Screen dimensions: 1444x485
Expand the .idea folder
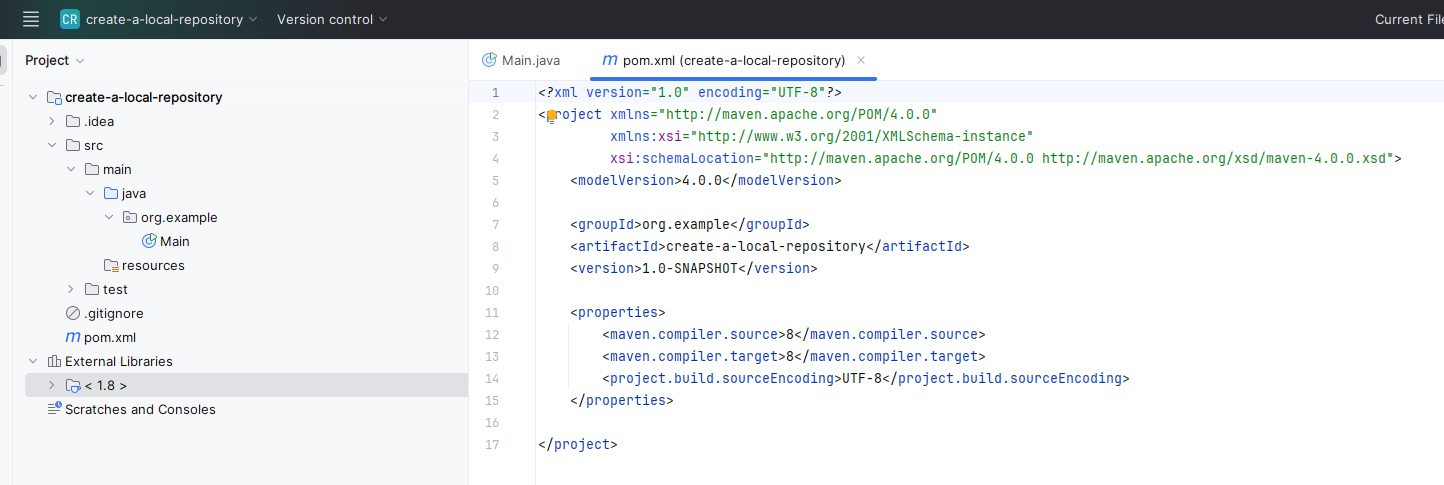pos(52,121)
